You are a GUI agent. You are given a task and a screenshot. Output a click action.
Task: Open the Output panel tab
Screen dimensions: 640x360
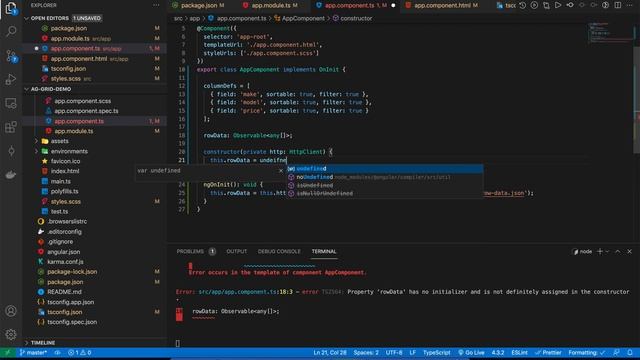coord(237,251)
